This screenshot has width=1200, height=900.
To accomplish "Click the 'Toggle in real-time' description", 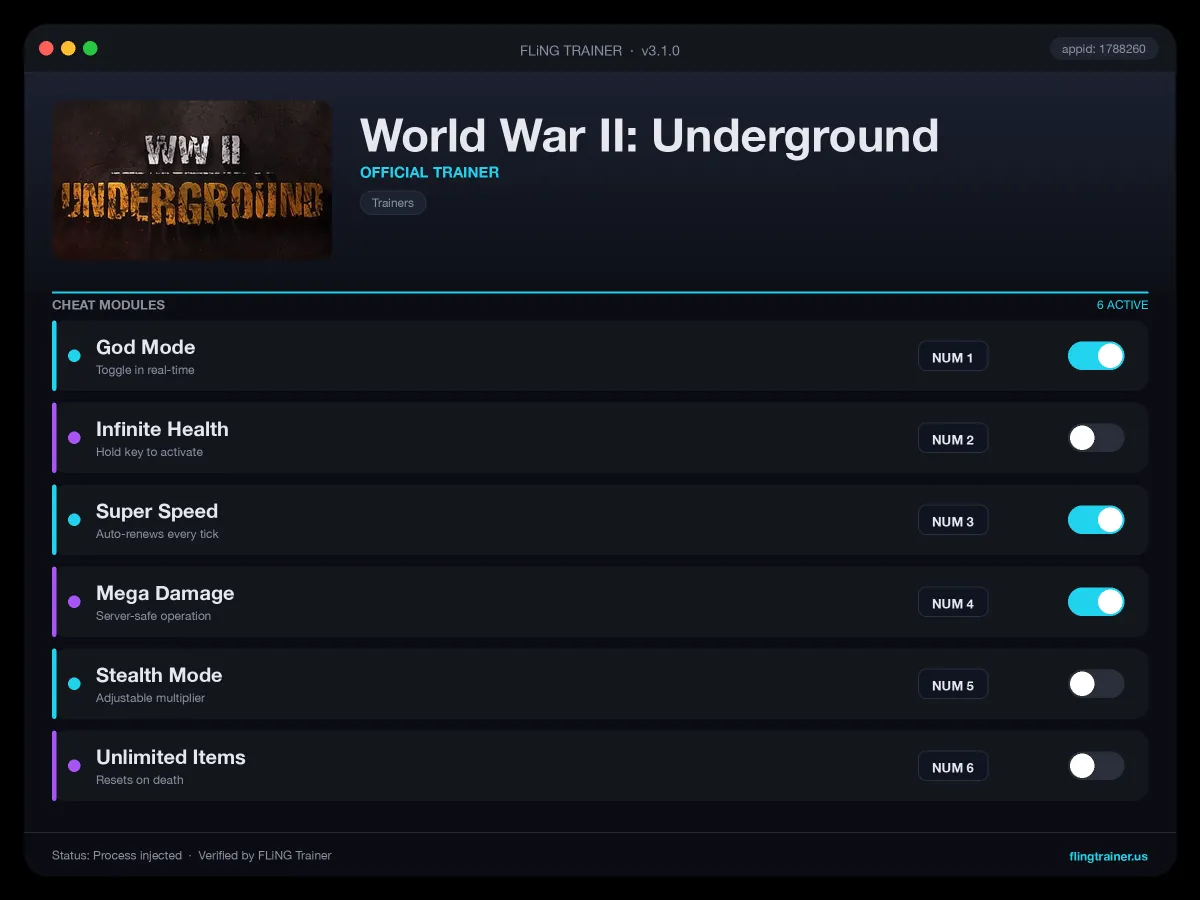I will [x=145, y=370].
